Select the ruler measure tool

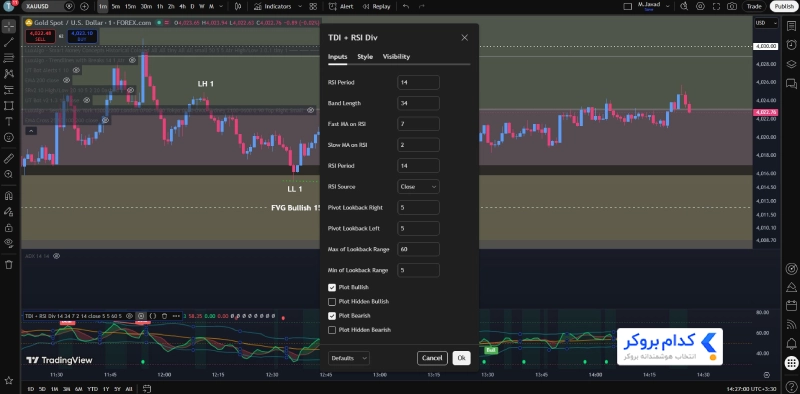(x=9, y=159)
